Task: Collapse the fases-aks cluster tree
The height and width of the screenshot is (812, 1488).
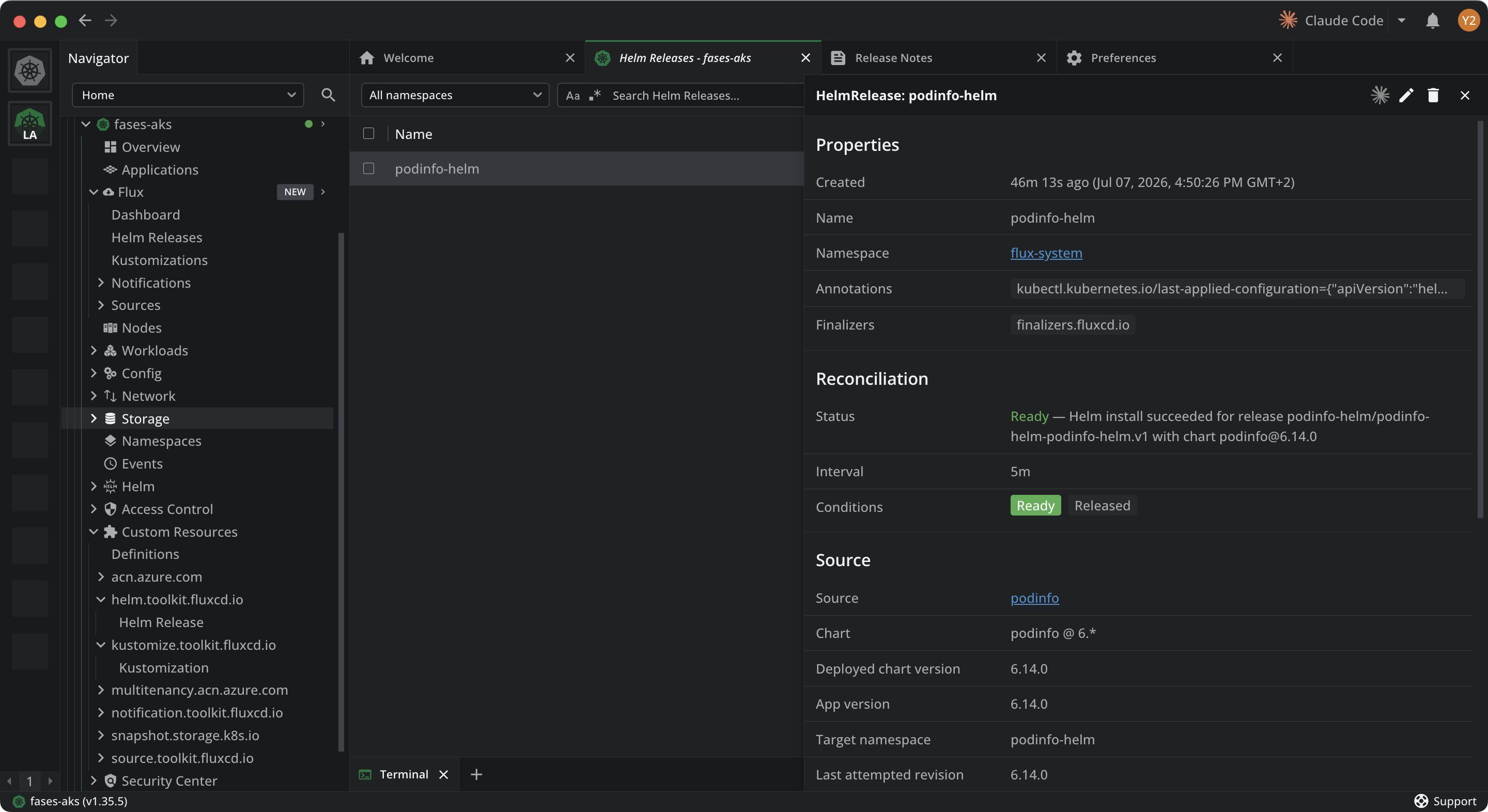Action: pyautogui.click(x=85, y=125)
